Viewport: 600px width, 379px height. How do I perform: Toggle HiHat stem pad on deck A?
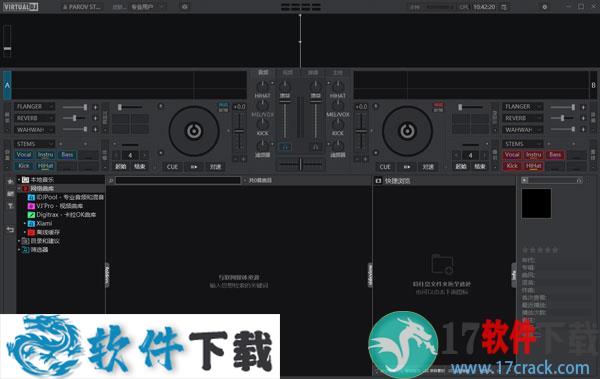46,166
